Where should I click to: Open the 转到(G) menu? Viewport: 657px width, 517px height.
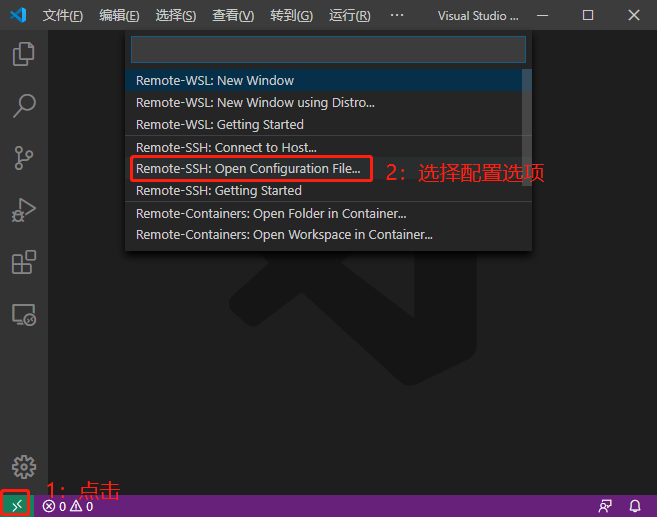(291, 16)
